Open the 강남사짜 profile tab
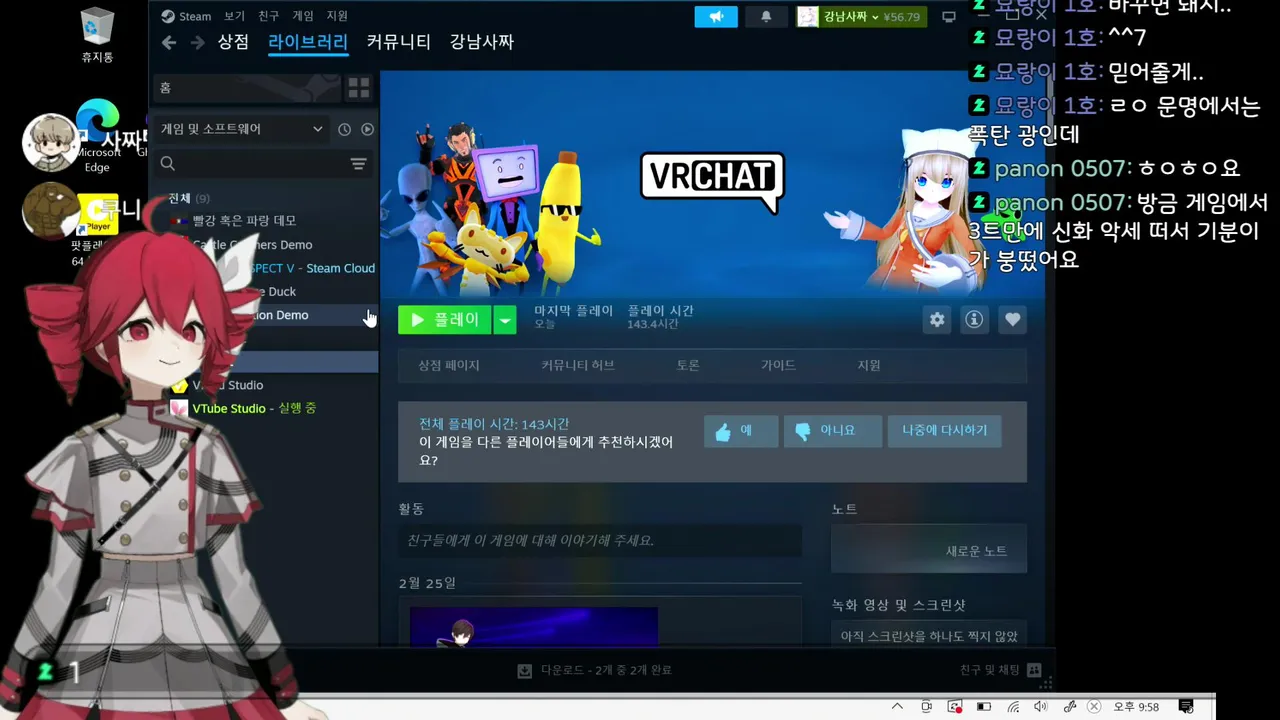This screenshot has height=720, width=1280. coord(482,42)
